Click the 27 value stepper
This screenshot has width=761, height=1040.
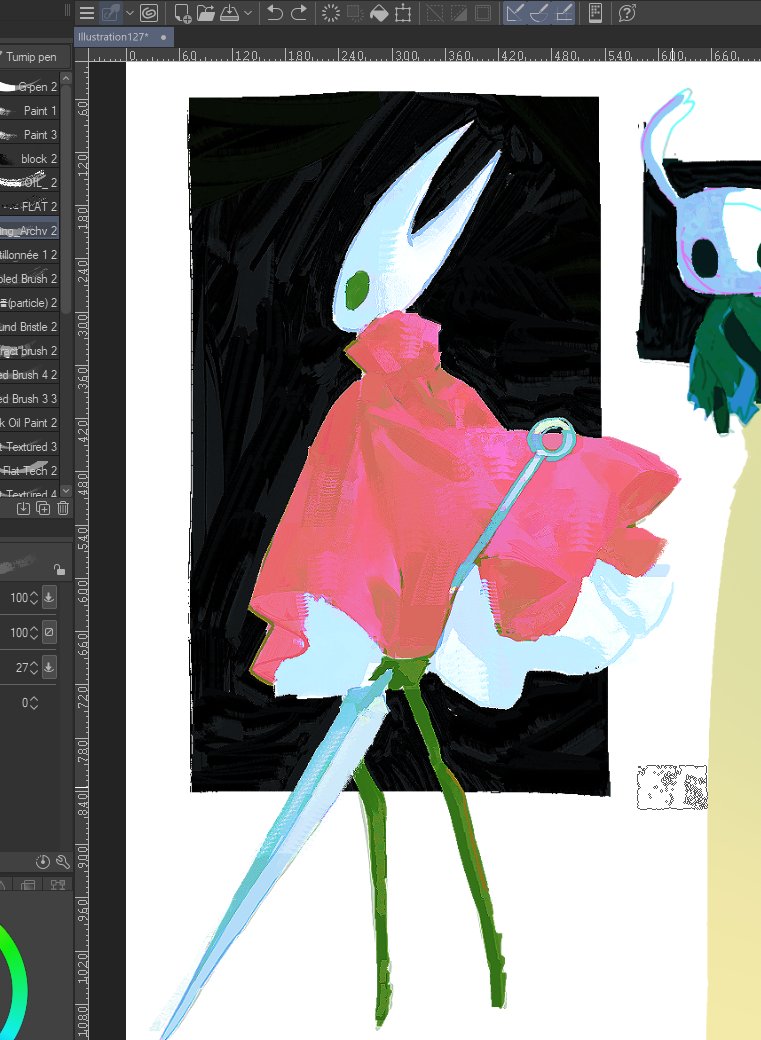34,668
